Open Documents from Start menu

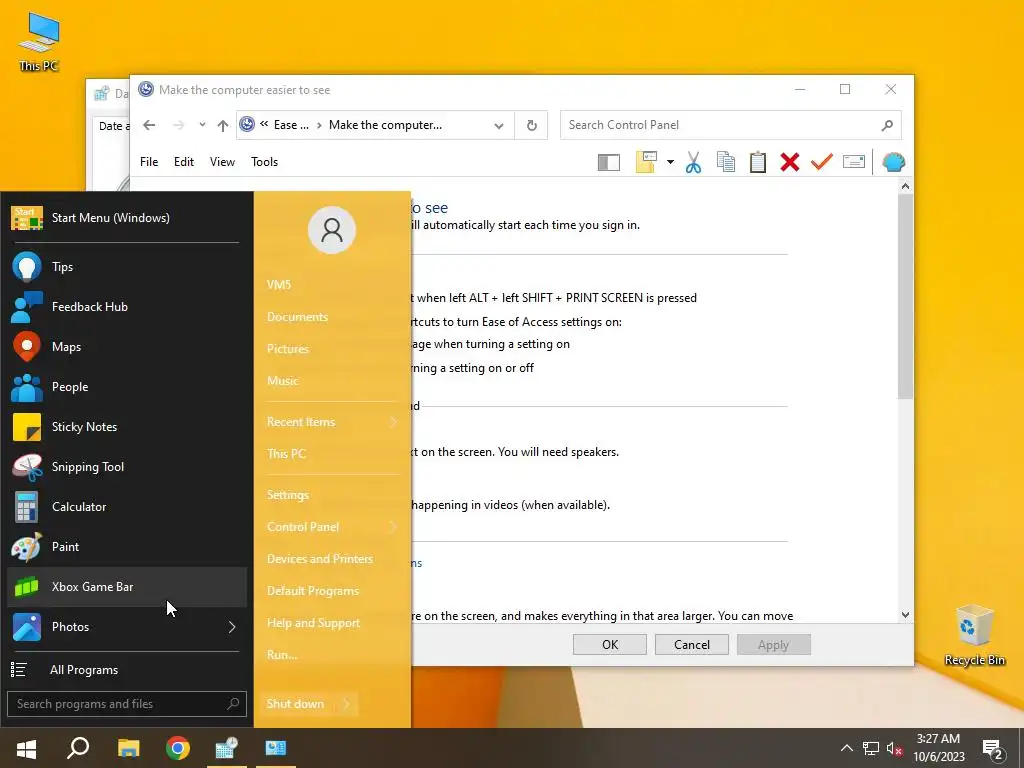pos(297,317)
